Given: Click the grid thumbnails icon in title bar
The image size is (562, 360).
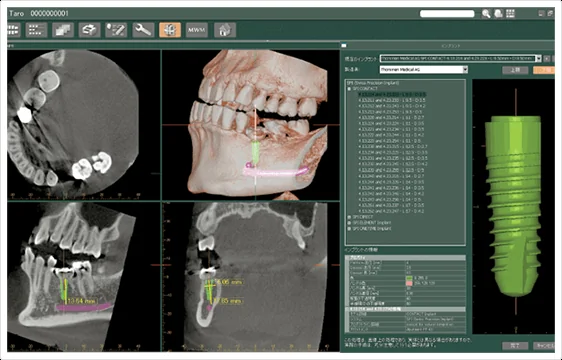Looking at the screenshot, I should coord(510,14).
